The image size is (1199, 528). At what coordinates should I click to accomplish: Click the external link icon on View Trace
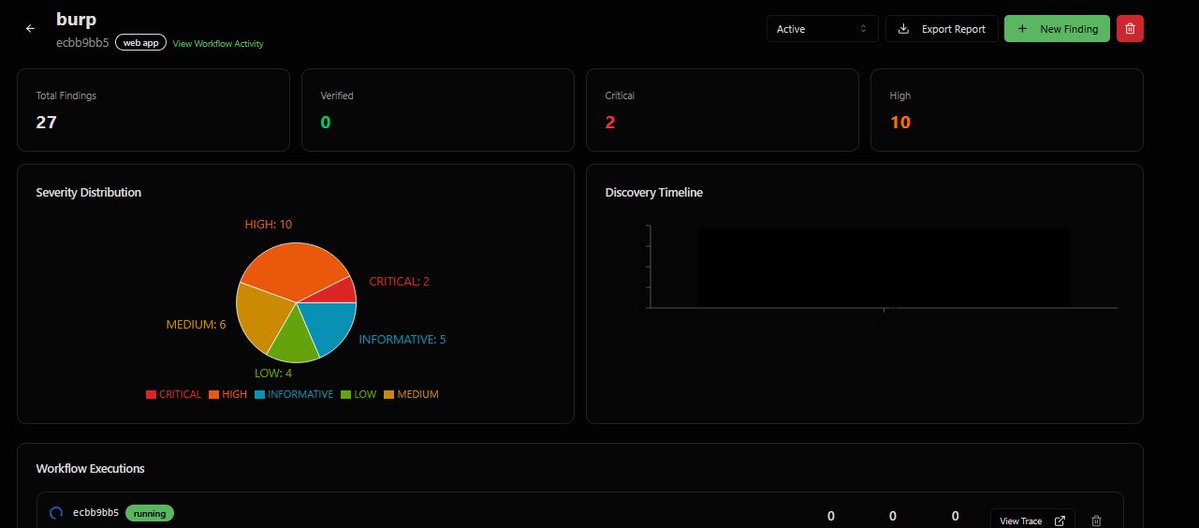point(1059,521)
